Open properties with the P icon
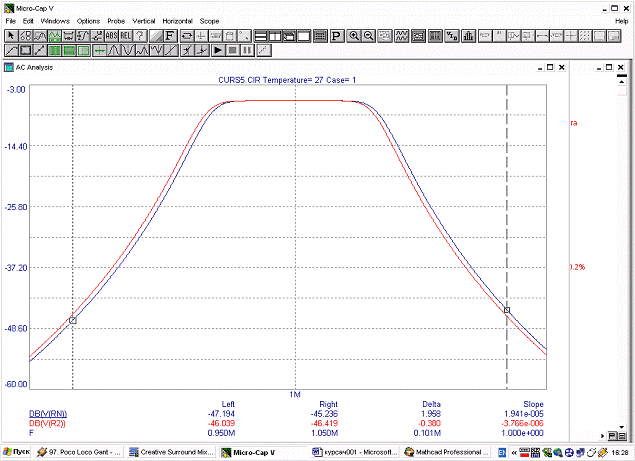Viewport: 635px width, 461px height. 337,35
